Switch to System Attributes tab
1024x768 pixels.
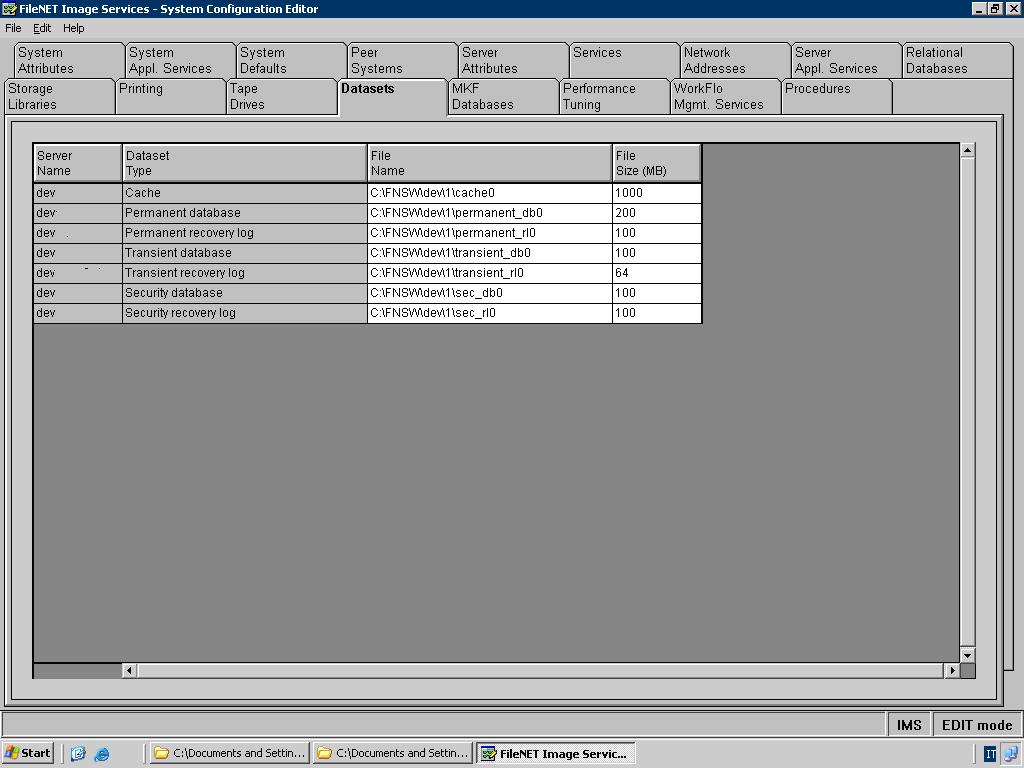[69, 60]
